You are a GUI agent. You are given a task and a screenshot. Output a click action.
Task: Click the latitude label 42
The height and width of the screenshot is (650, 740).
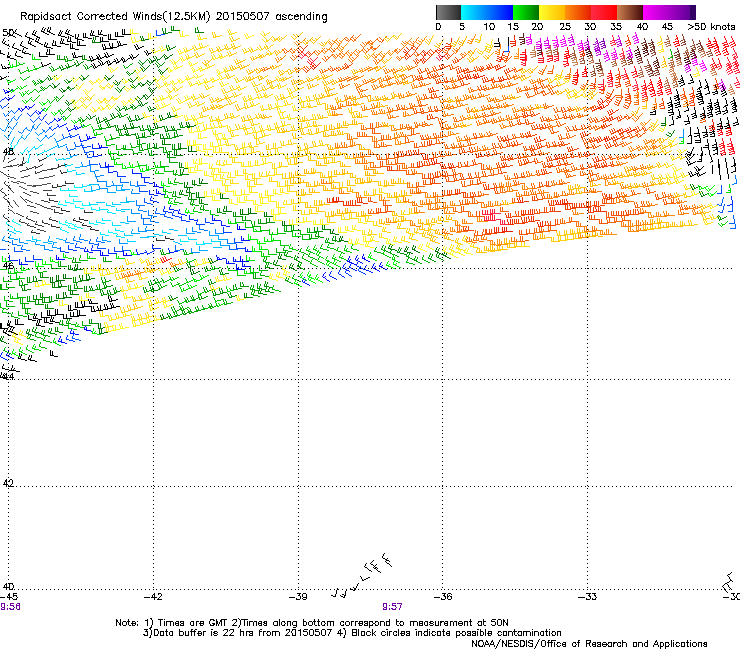pyautogui.click(x=8, y=483)
